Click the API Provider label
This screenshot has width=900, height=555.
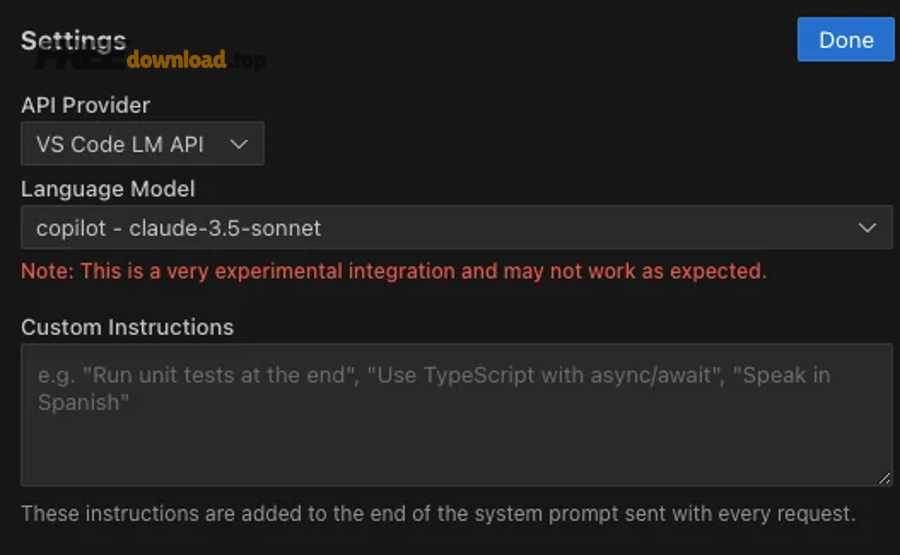pos(86,105)
